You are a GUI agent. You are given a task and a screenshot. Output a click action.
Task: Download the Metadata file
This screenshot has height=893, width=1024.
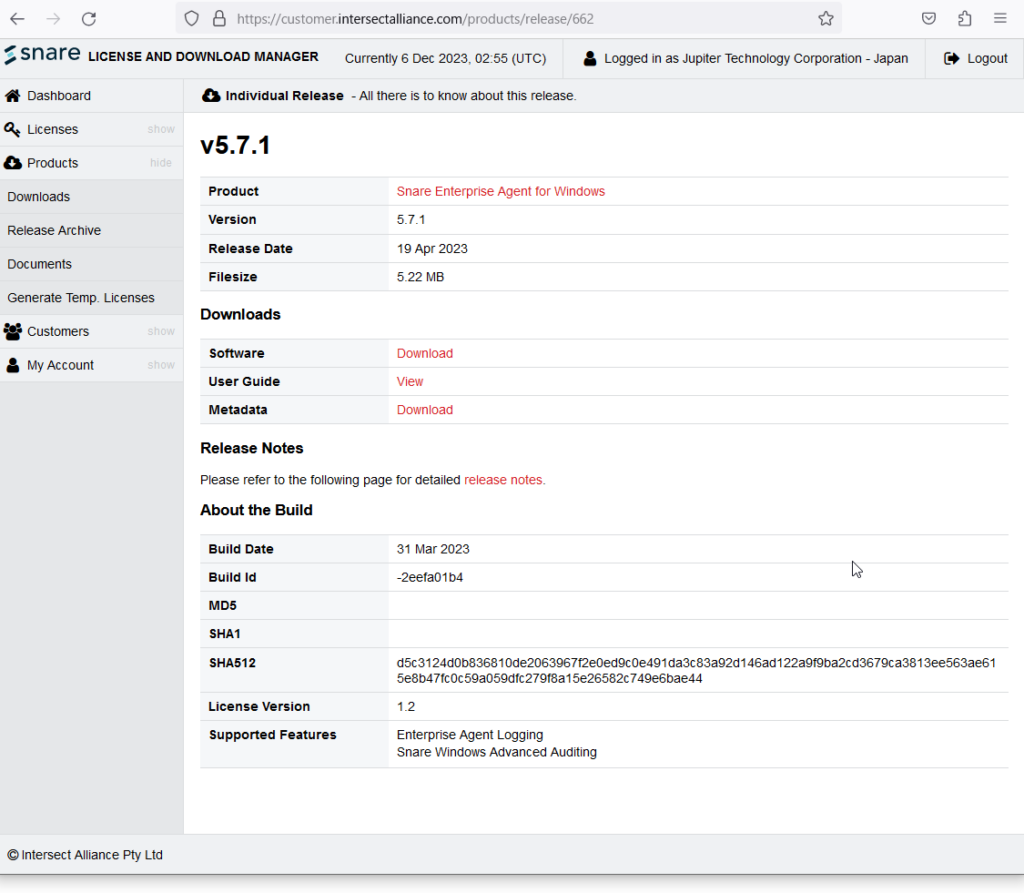pos(424,410)
